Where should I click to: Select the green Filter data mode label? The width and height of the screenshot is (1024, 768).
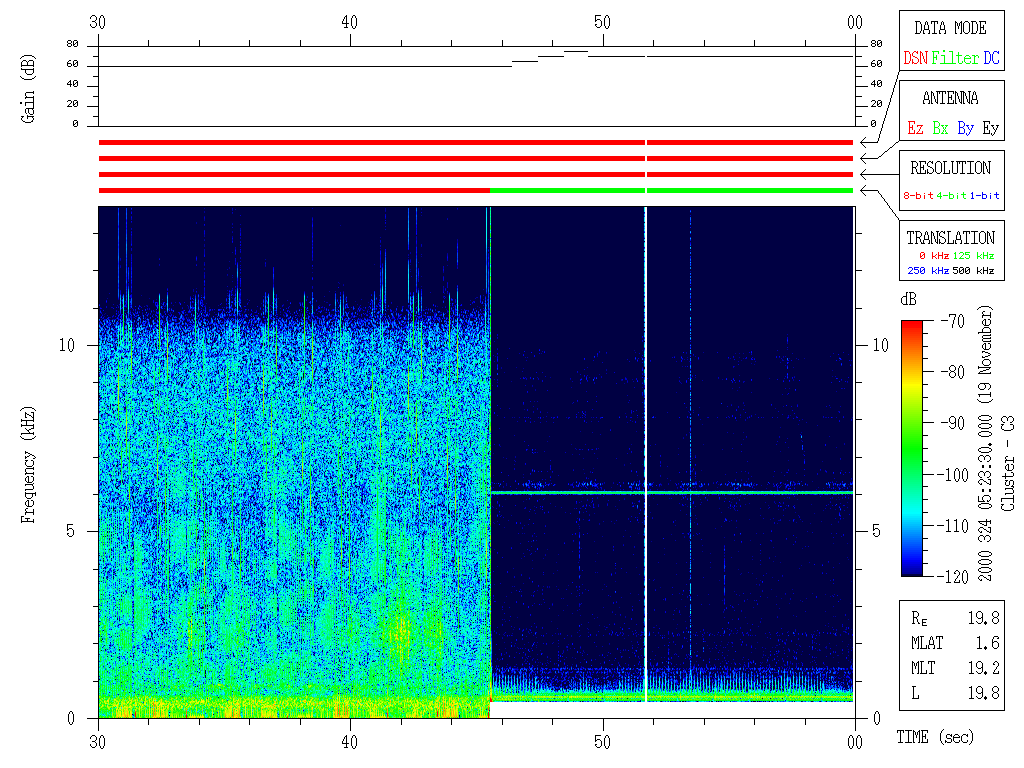click(955, 59)
